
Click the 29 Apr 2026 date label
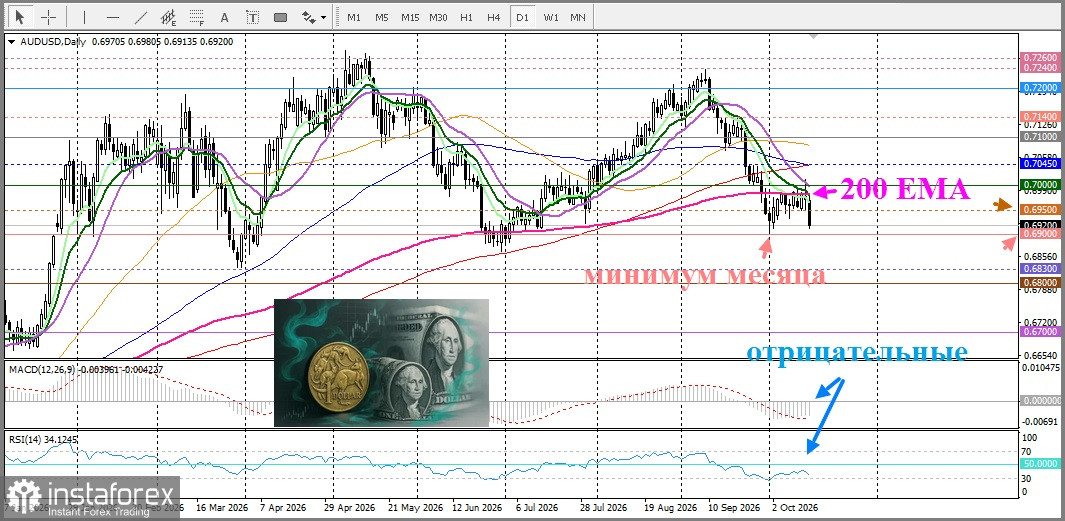(348, 507)
